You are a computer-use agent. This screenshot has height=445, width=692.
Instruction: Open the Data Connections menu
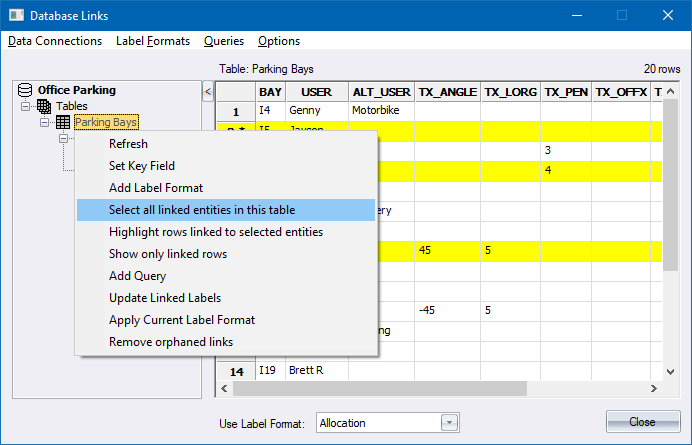tap(55, 41)
